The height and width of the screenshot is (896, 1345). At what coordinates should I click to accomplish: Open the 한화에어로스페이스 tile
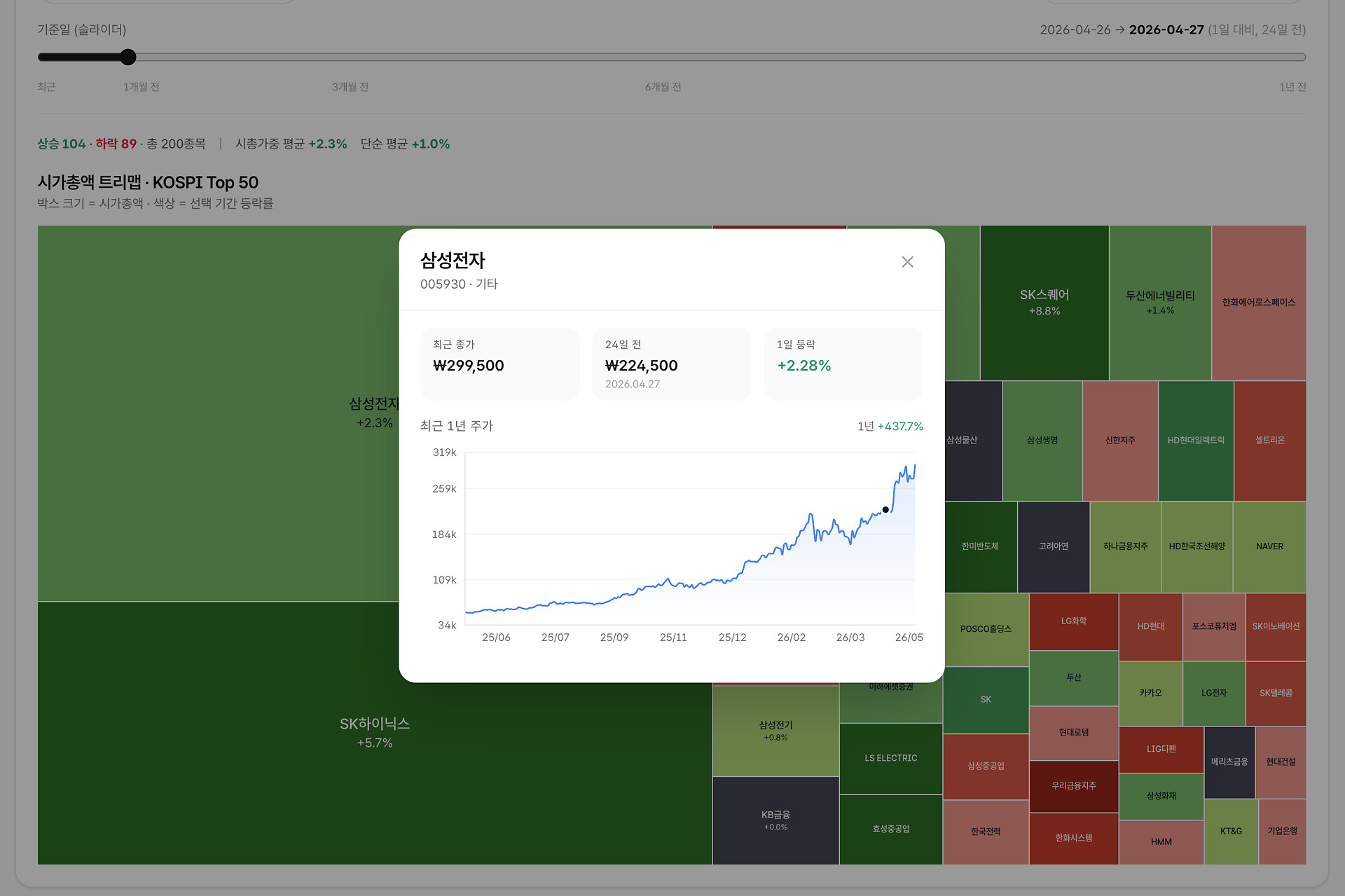[1259, 303]
